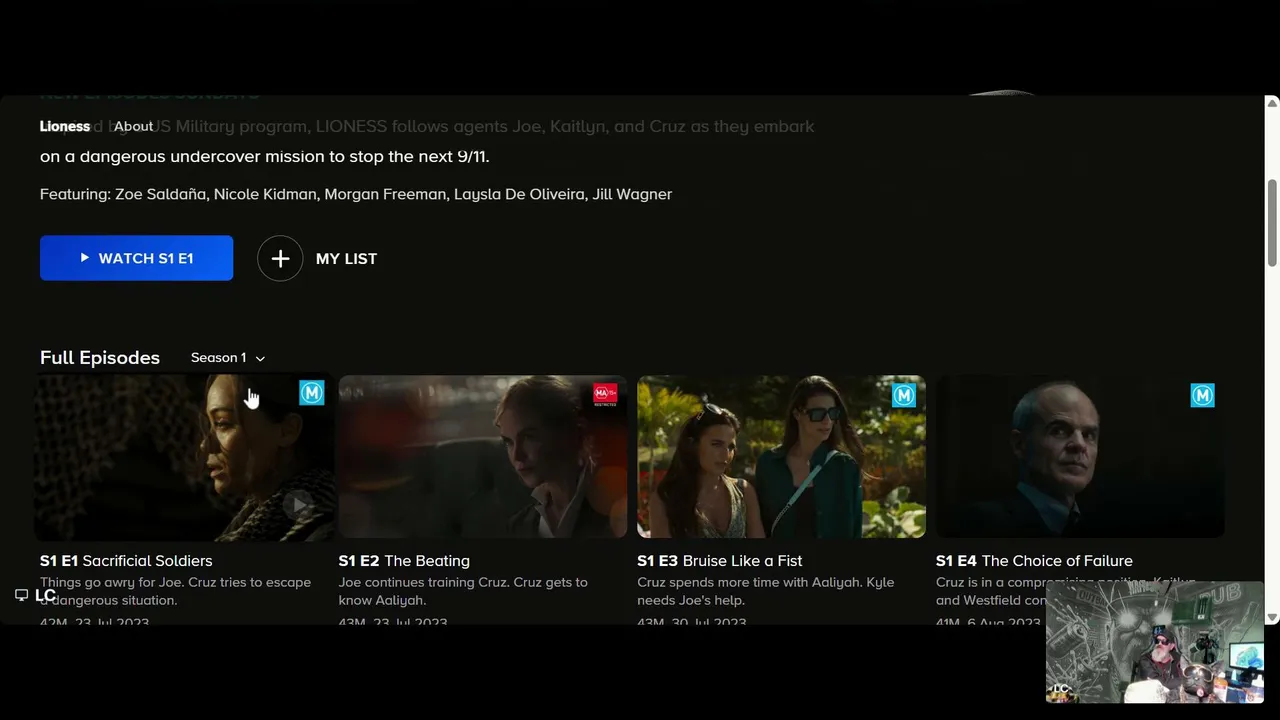Click the M rating badge on Sacrificial Soldiers
This screenshot has width=1280, height=720.
pyautogui.click(x=312, y=393)
